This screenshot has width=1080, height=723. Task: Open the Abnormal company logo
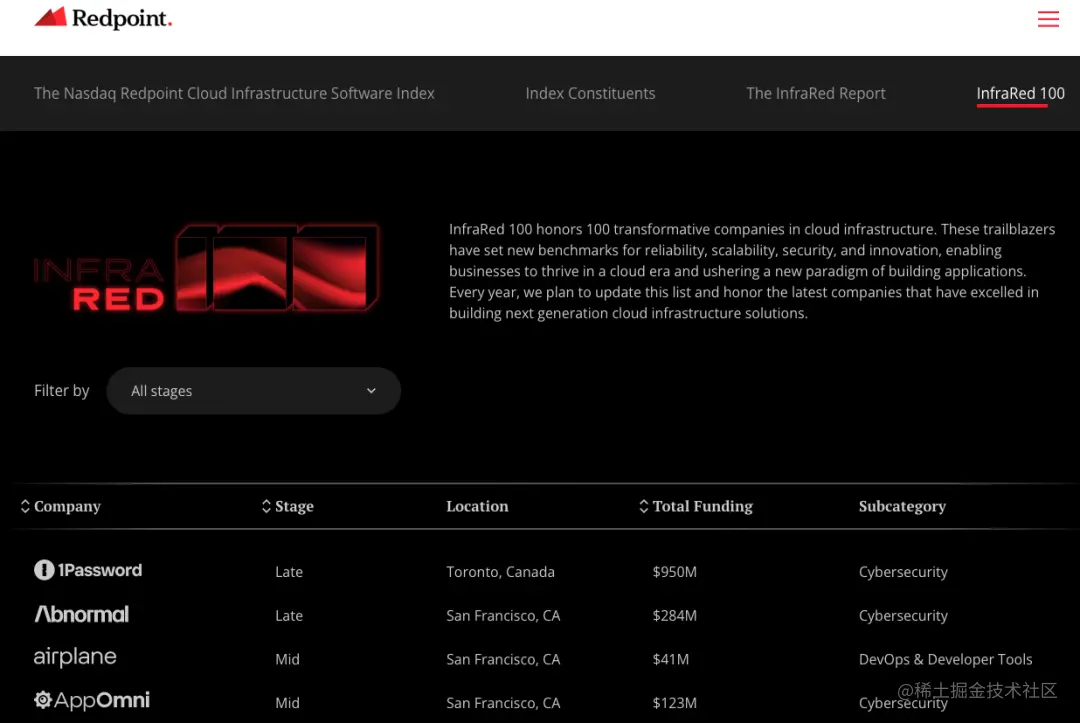[81, 614]
